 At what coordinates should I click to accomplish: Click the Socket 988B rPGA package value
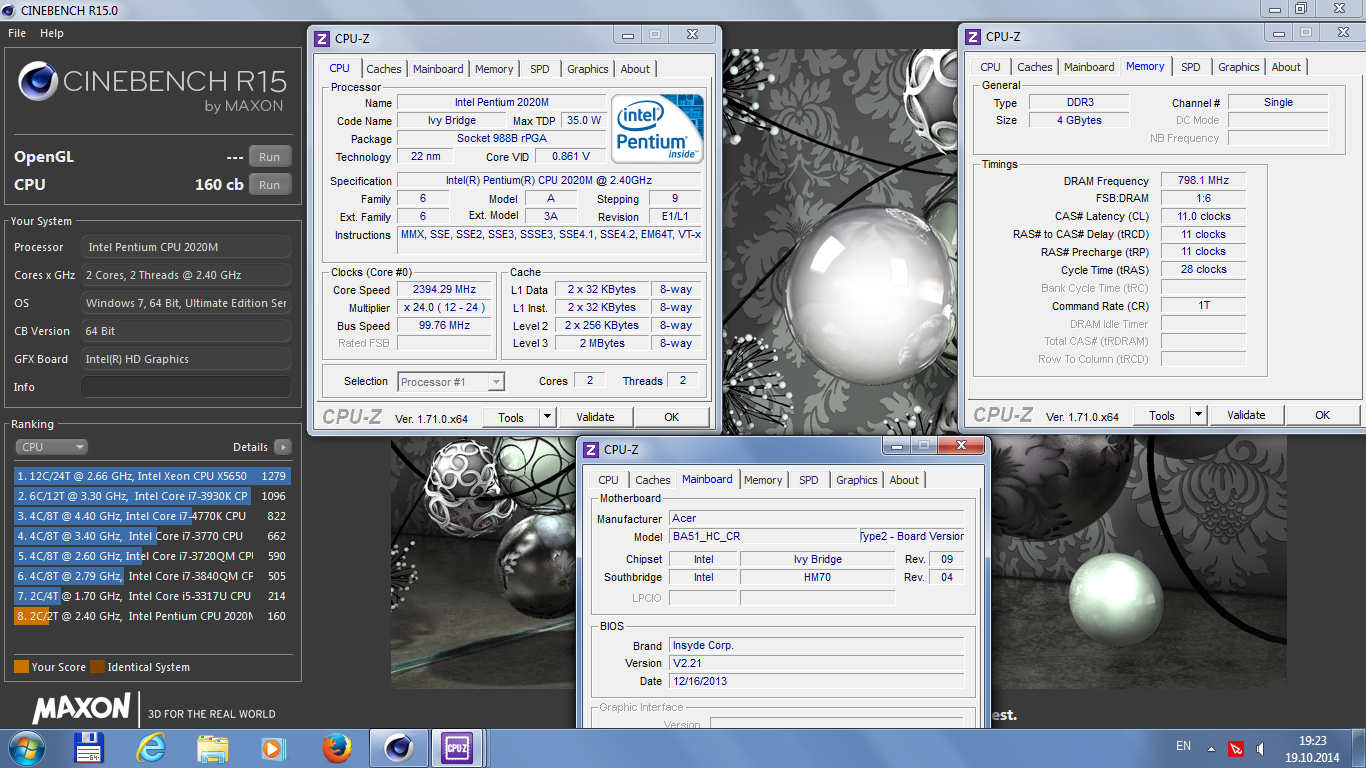(x=501, y=138)
